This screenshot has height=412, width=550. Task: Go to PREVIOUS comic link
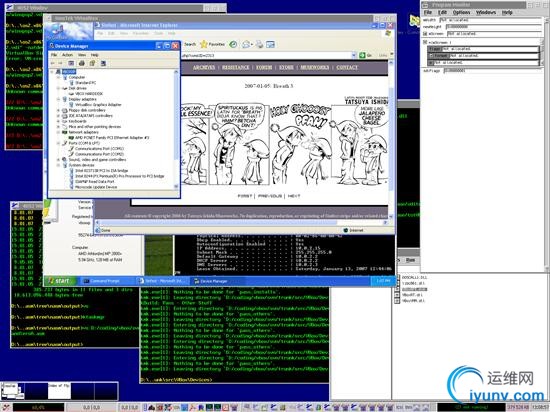[x=270, y=196]
